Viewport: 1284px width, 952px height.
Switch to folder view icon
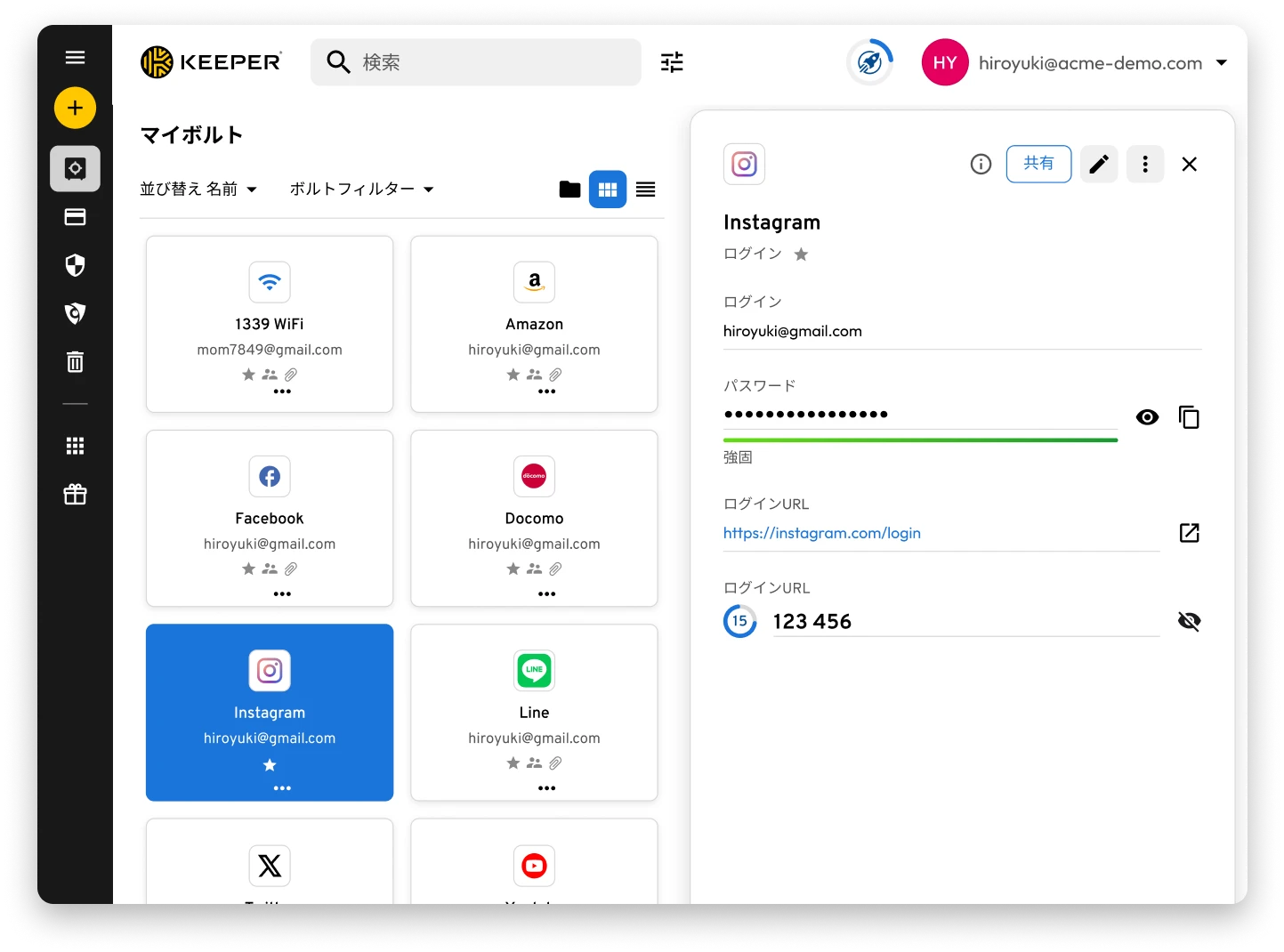(x=569, y=190)
